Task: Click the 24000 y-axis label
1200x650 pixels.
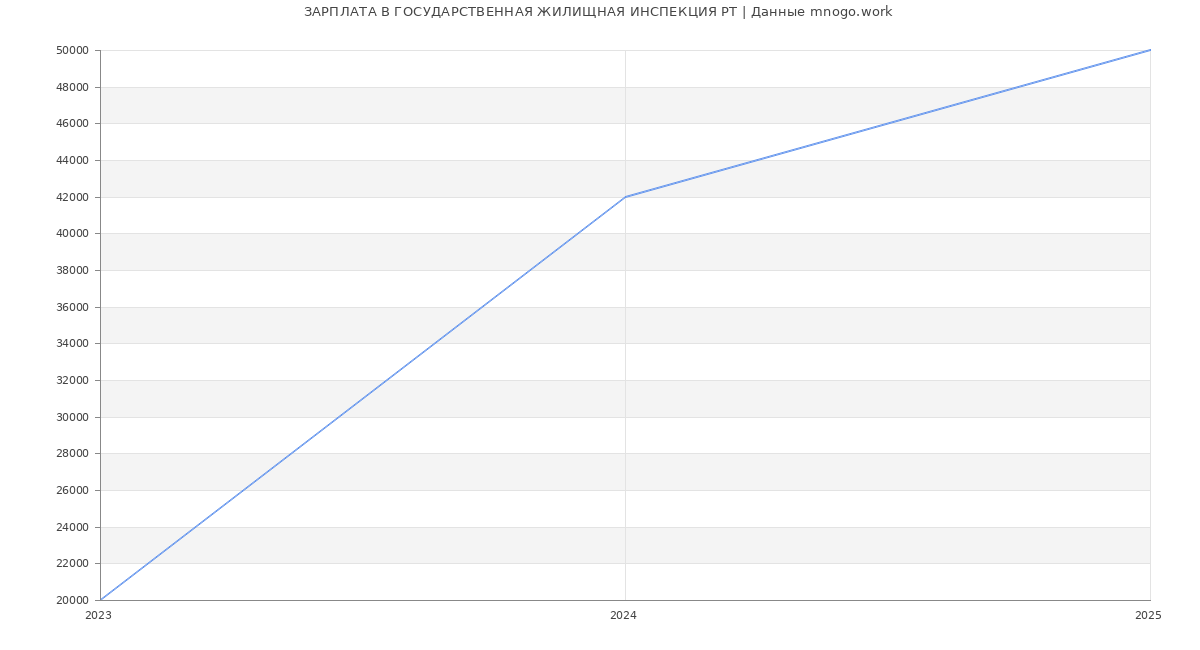Action: tap(72, 527)
